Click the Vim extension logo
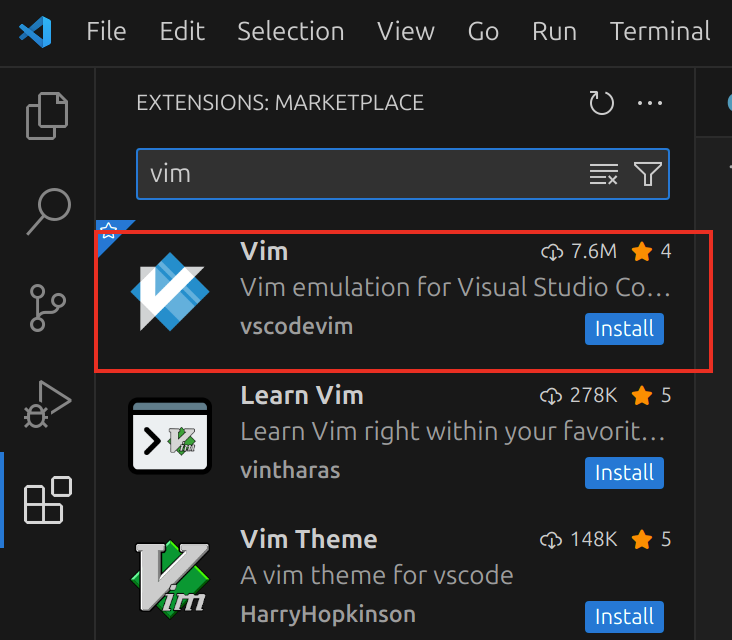The width and height of the screenshot is (732, 640). click(170, 292)
